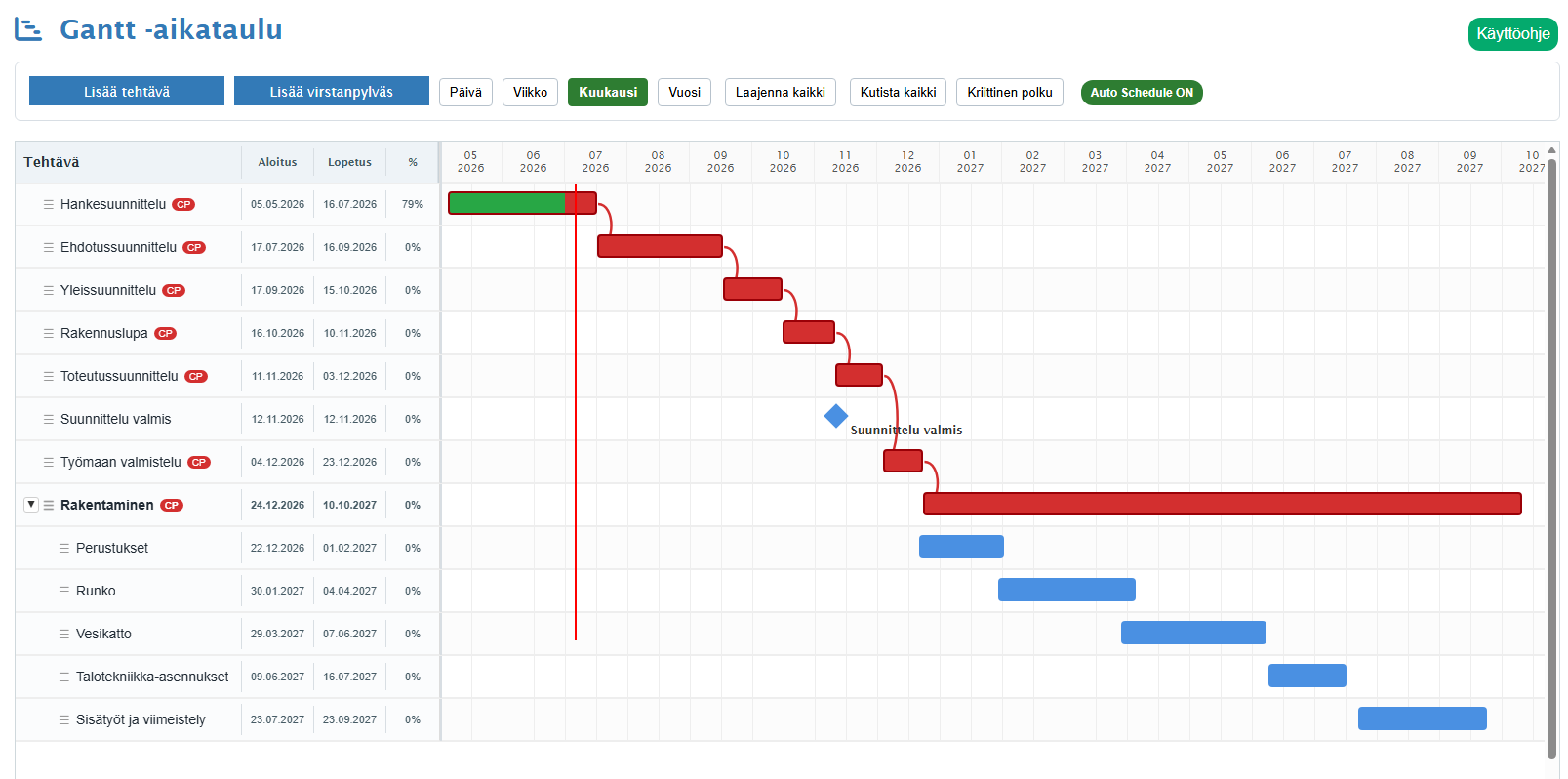This screenshot has width=1568, height=779.
Task: Click the Vesikatto blue Gantt bar
Action: [1193, 633]
